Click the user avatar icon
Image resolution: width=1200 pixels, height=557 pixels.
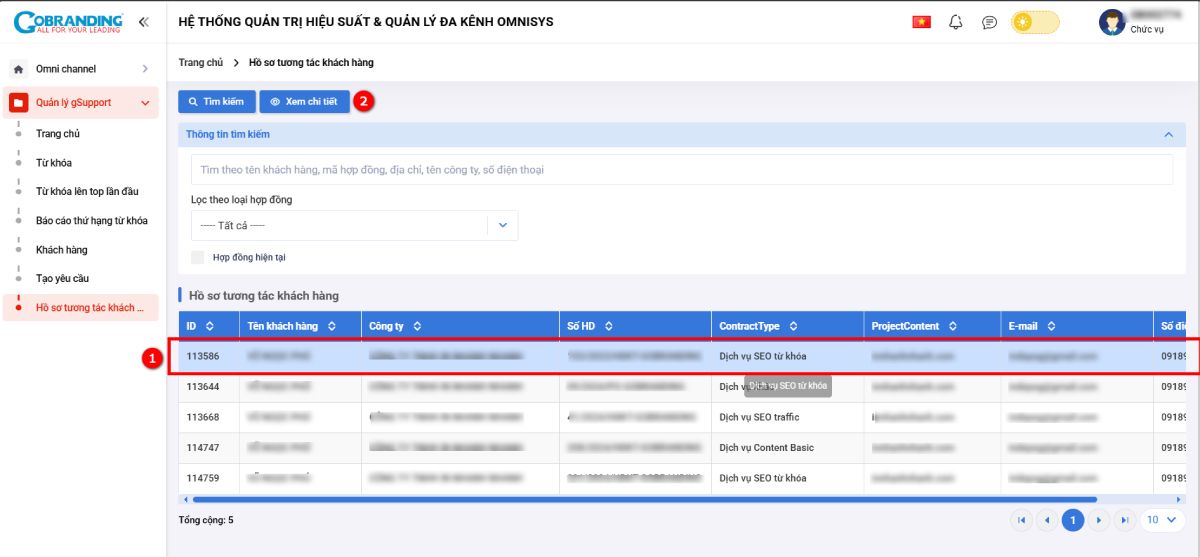1111,22
